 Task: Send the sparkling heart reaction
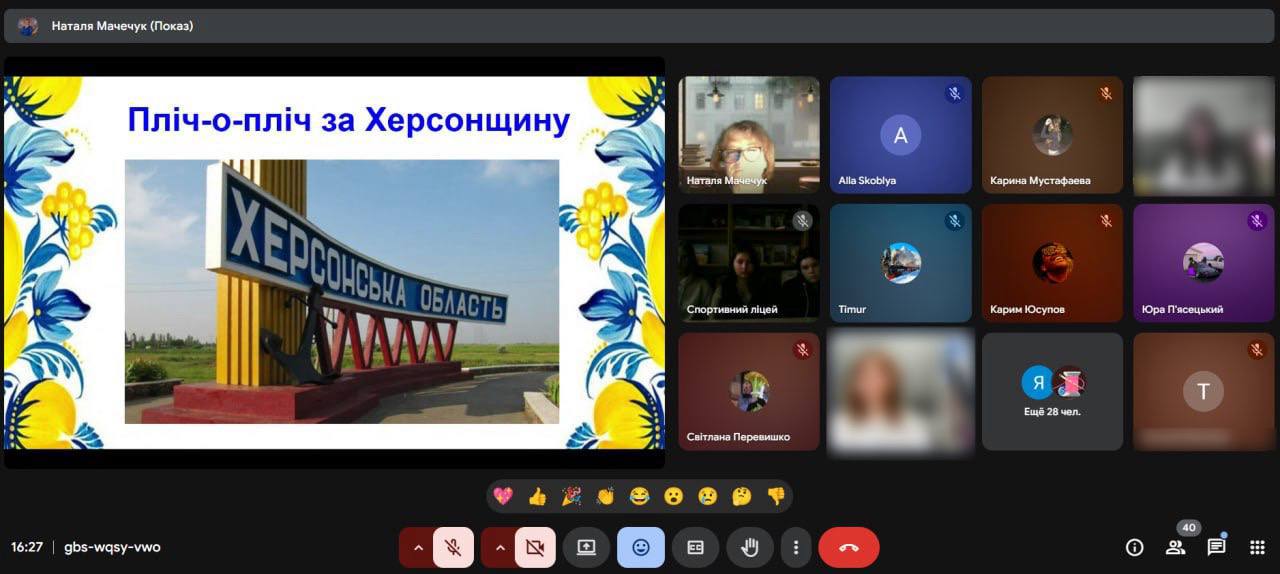[x=503, y=496]
